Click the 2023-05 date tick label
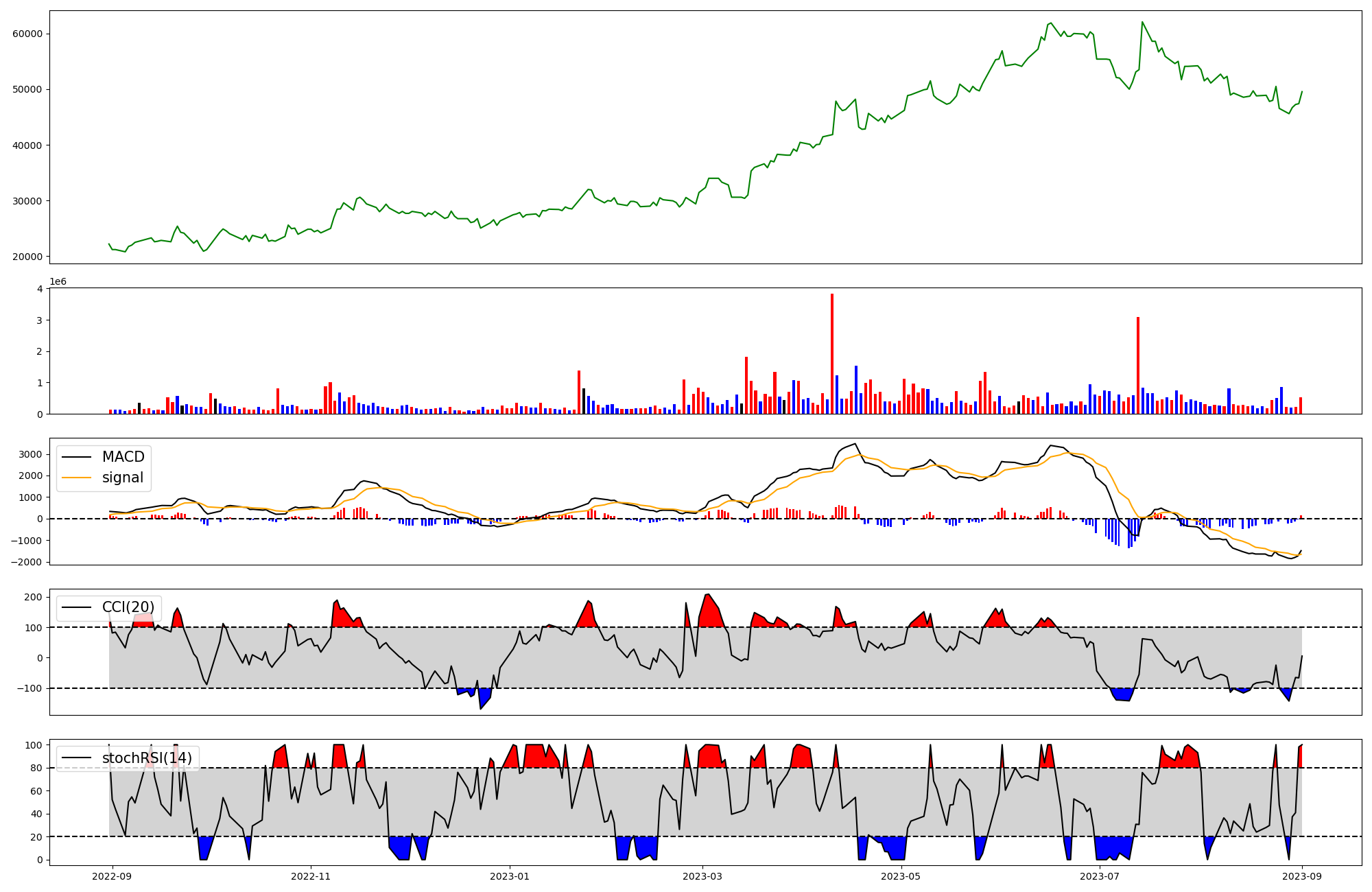 901,876
